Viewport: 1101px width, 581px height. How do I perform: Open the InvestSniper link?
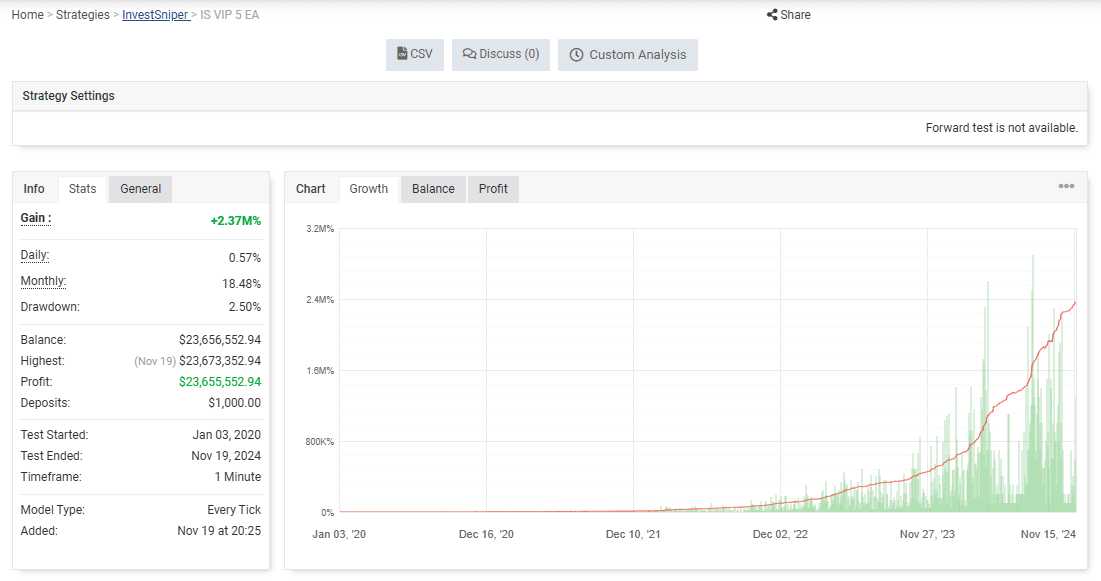[155, 15]
